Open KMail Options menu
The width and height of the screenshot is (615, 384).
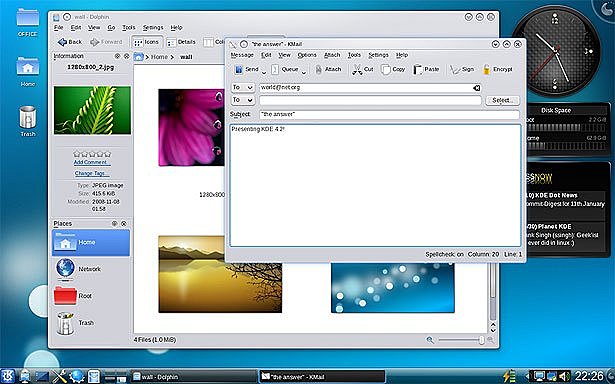click(307, 55)
